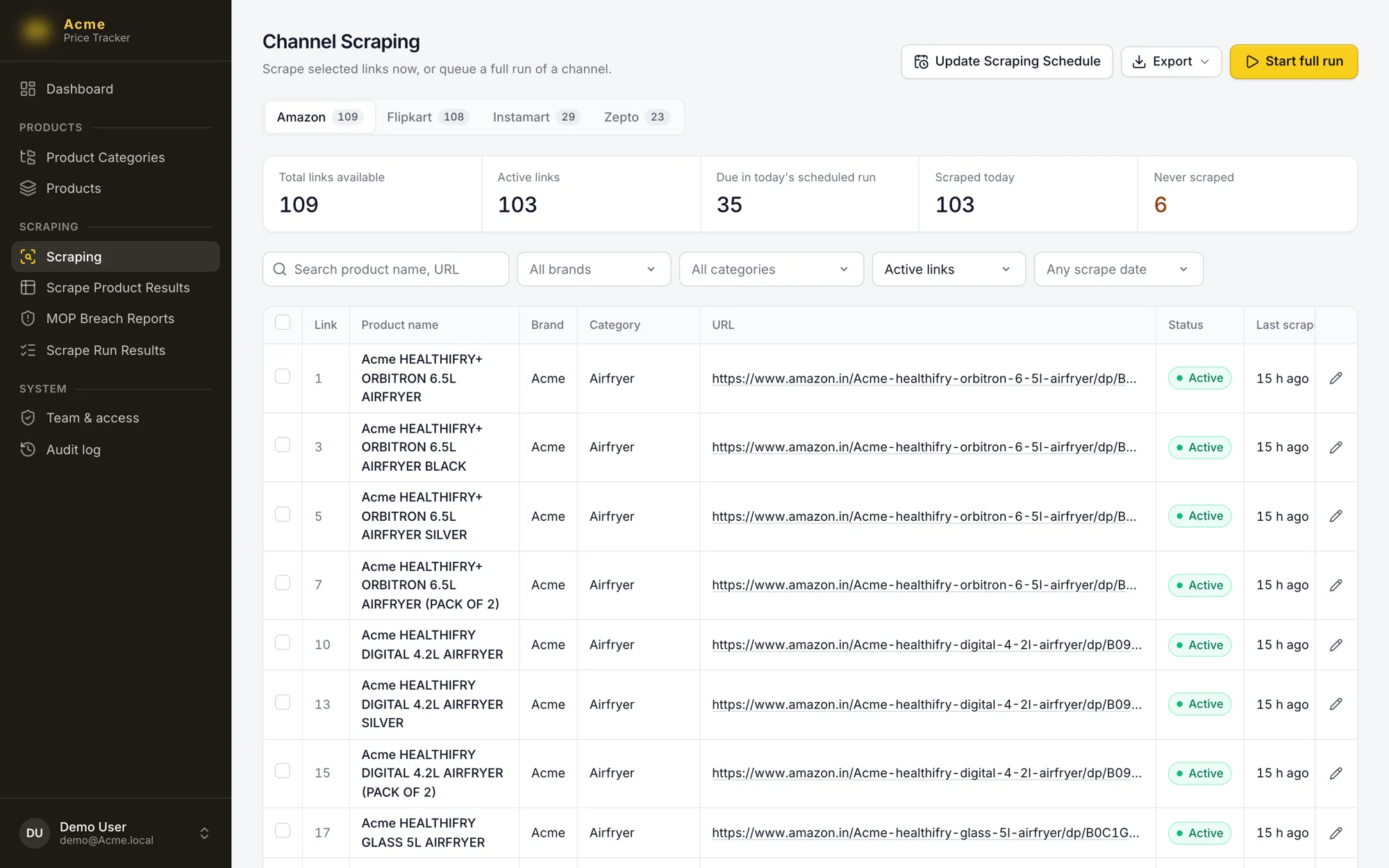Screen dimensions: 1389x868
Task: Edit link 5 with pencil icon
Action: point(1336,516)
